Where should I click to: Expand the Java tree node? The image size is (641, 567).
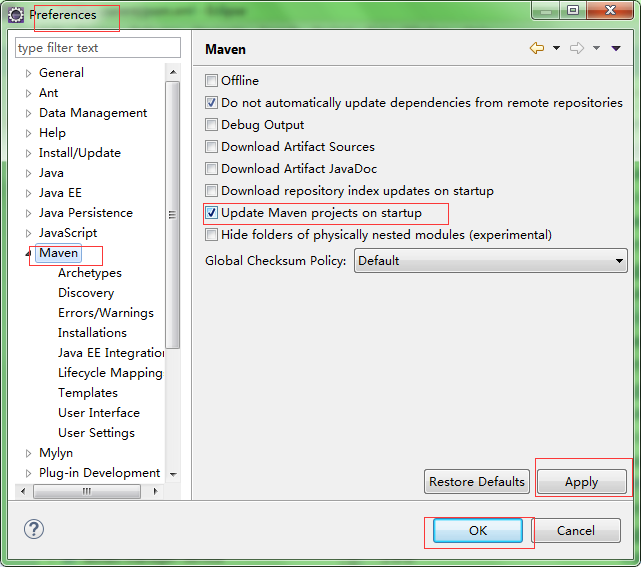tap(28, 173)
